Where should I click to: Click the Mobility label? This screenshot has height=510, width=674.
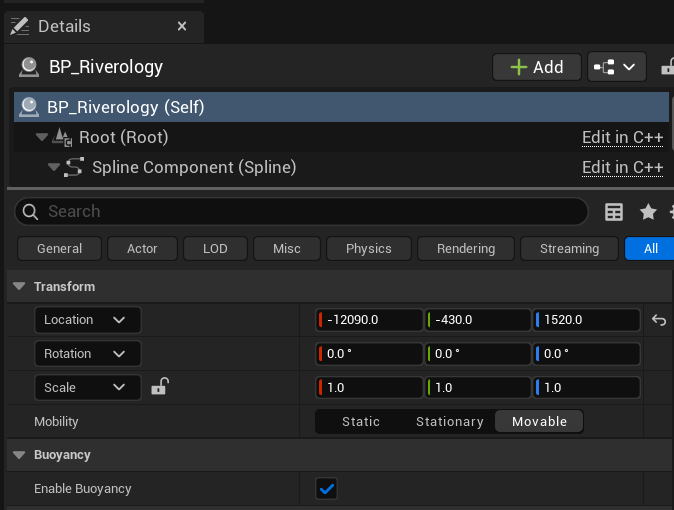[56, 421]
